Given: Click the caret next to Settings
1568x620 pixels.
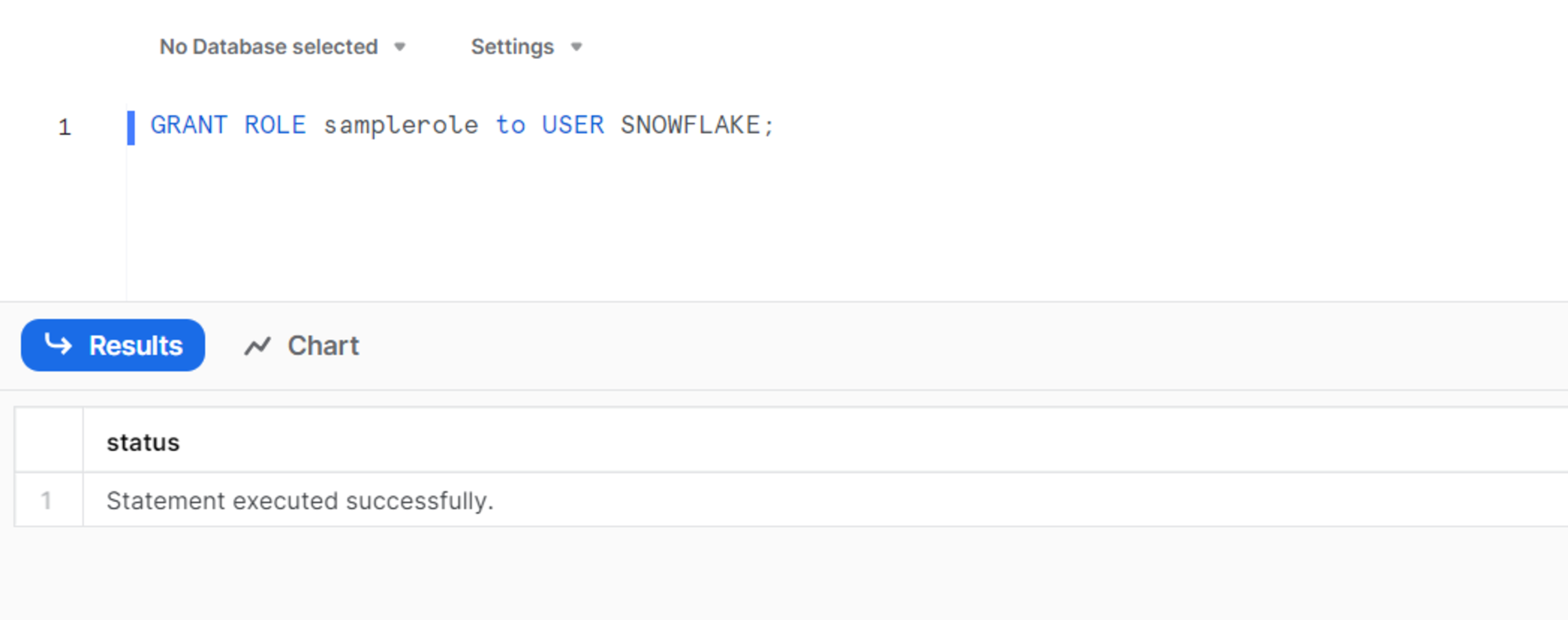Looking at the screenshot, I should point(576,47).
